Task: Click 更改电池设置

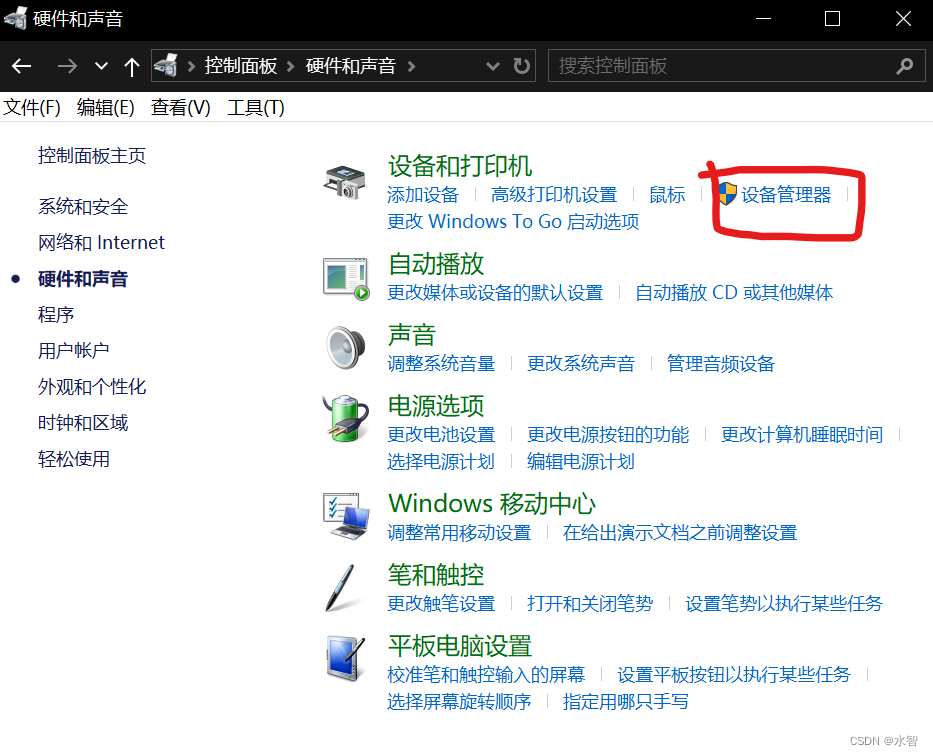Action: coord(441,434)
